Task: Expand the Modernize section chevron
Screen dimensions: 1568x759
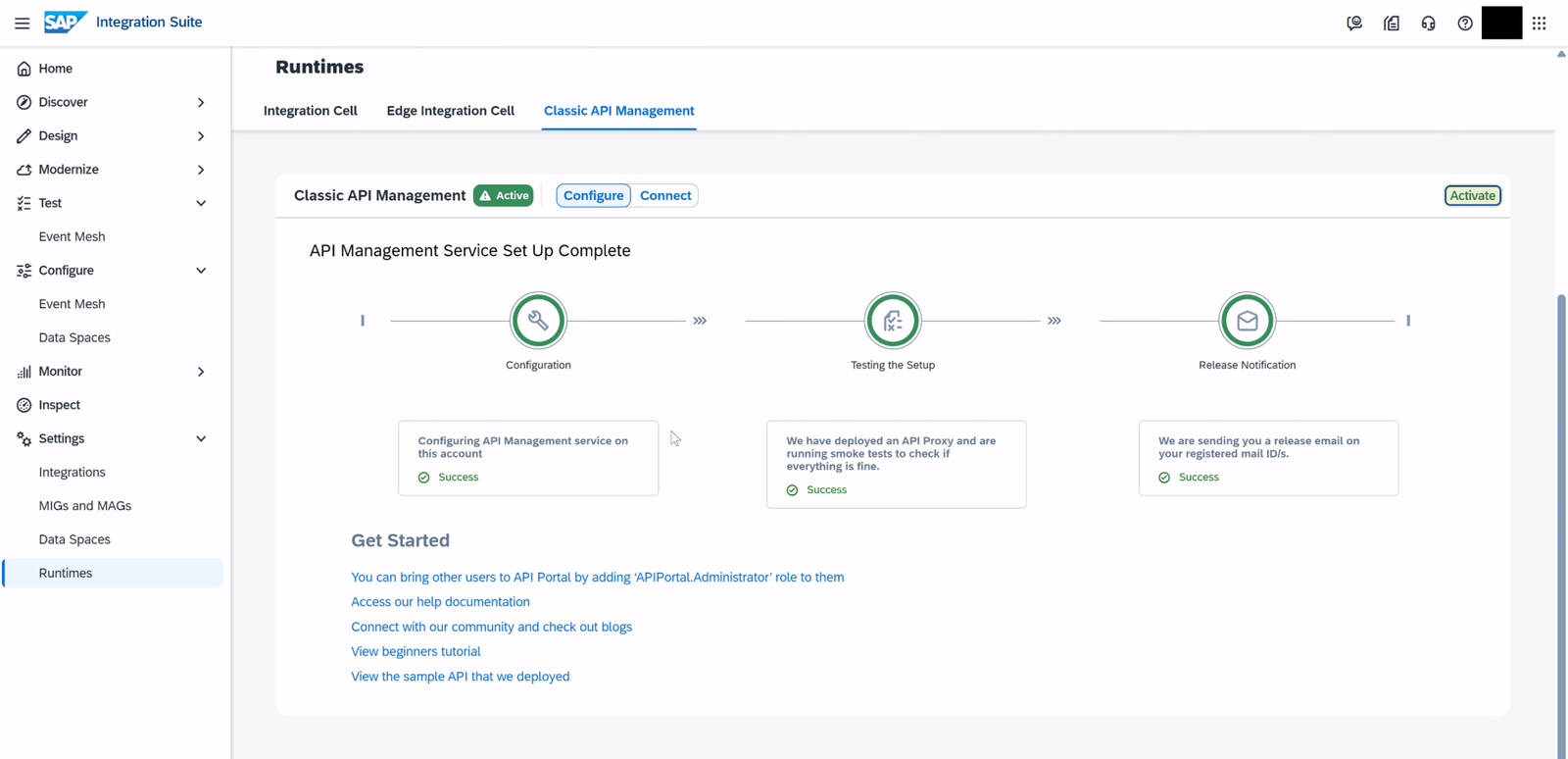Action: tap(201, 170)
